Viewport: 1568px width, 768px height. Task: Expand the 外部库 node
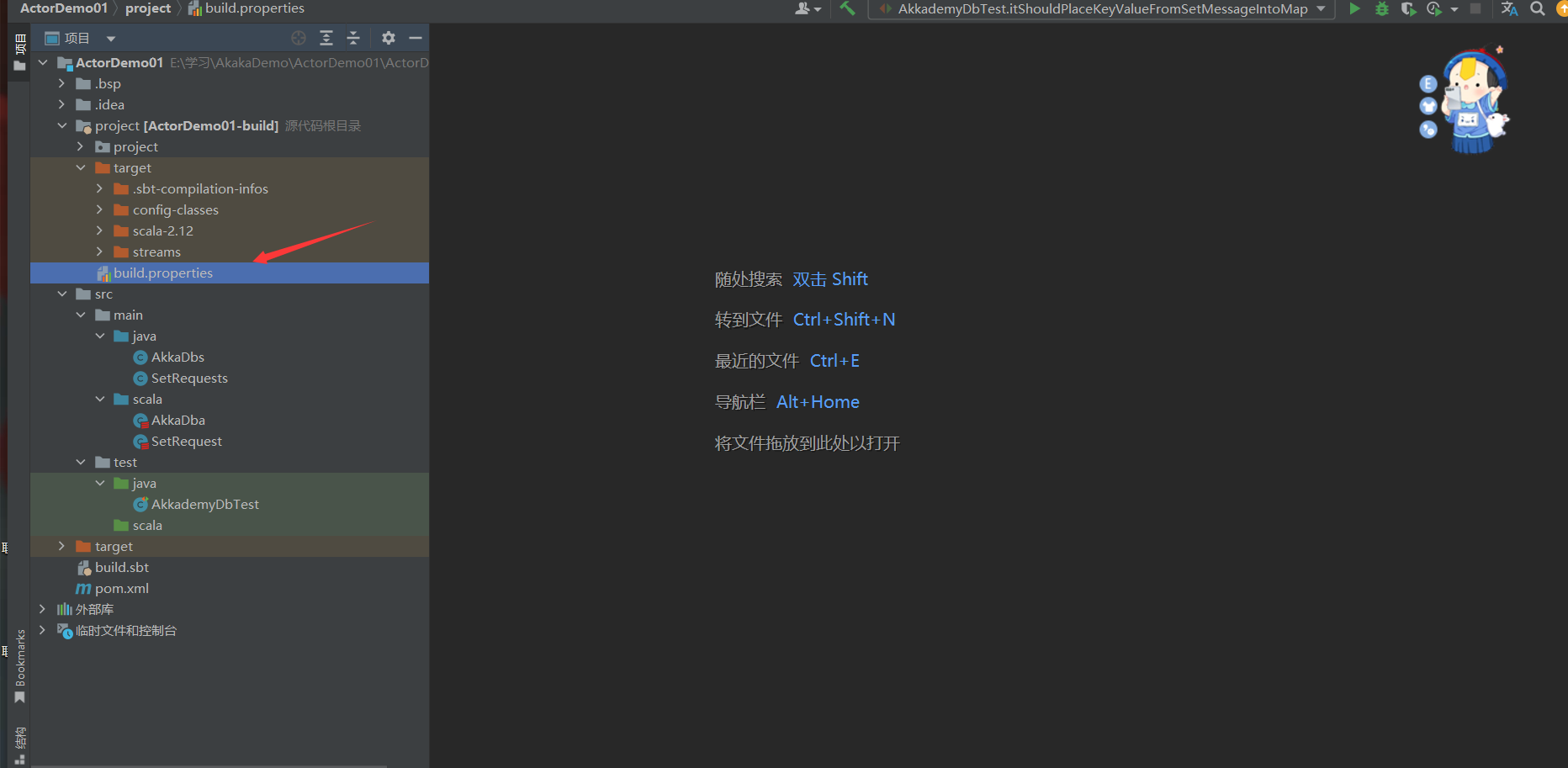(42, 609)
